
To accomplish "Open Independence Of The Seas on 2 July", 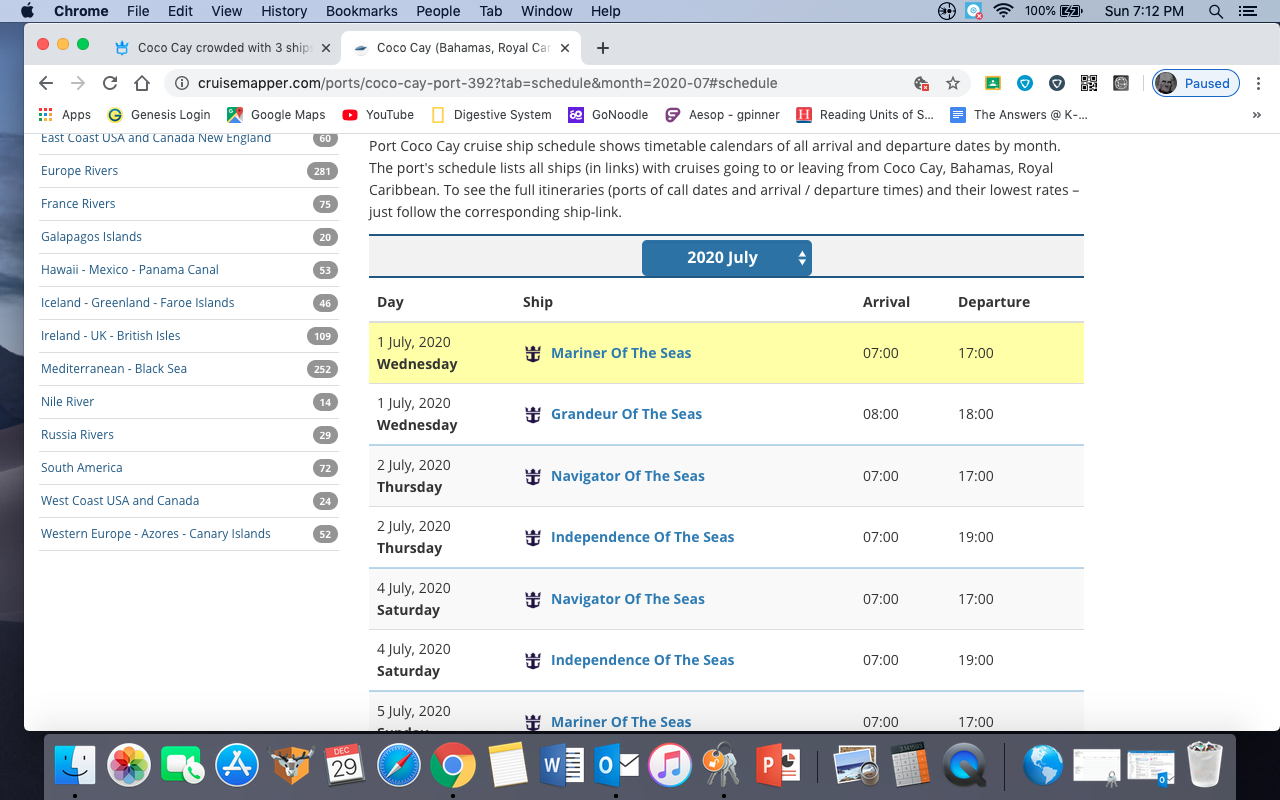I will click(x=642, y=537).
